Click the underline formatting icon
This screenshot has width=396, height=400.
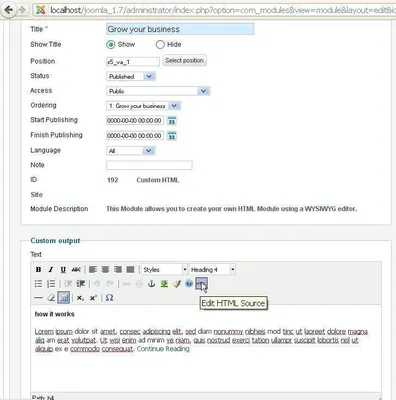tap(63, 269)
